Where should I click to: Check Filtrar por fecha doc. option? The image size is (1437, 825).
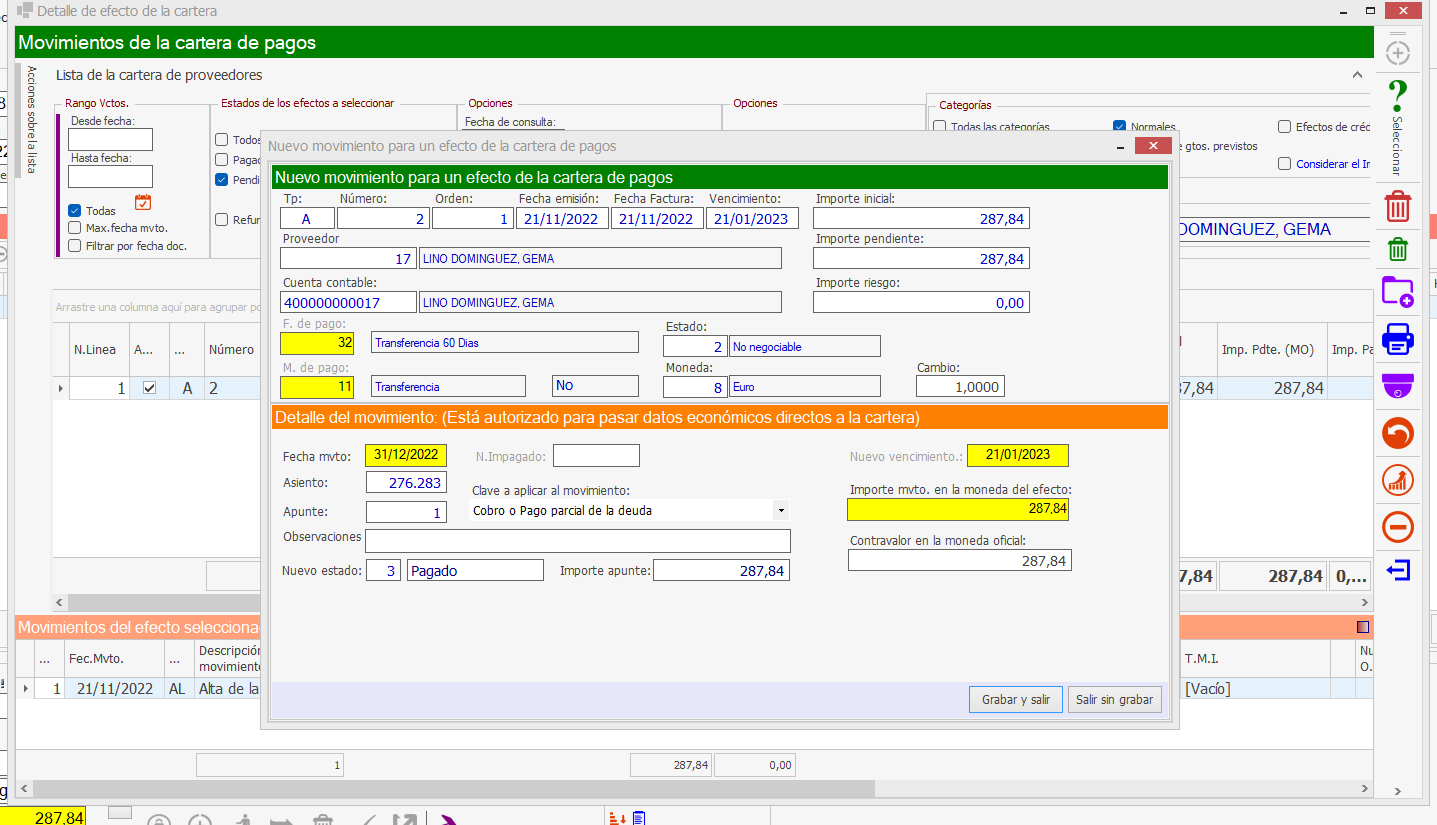pos(75,245)
